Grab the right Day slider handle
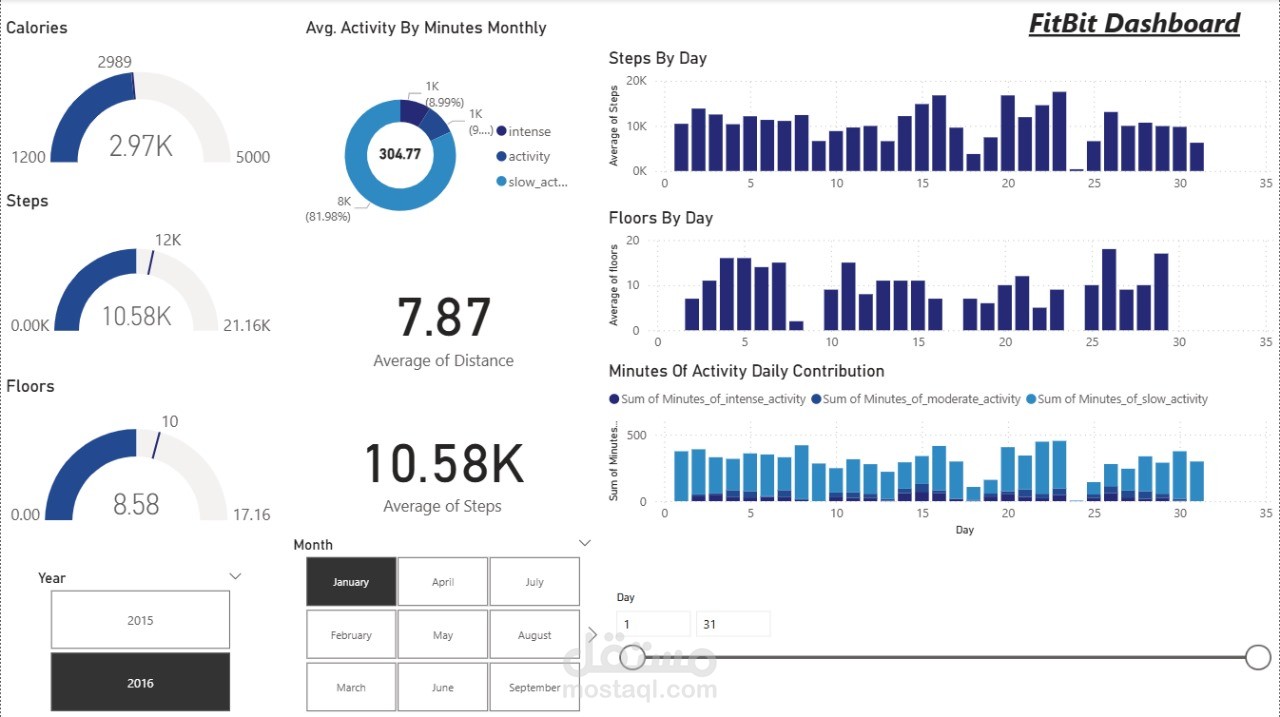The image size is (1280, 717). pyautogui.click(x=1258, y=657)
